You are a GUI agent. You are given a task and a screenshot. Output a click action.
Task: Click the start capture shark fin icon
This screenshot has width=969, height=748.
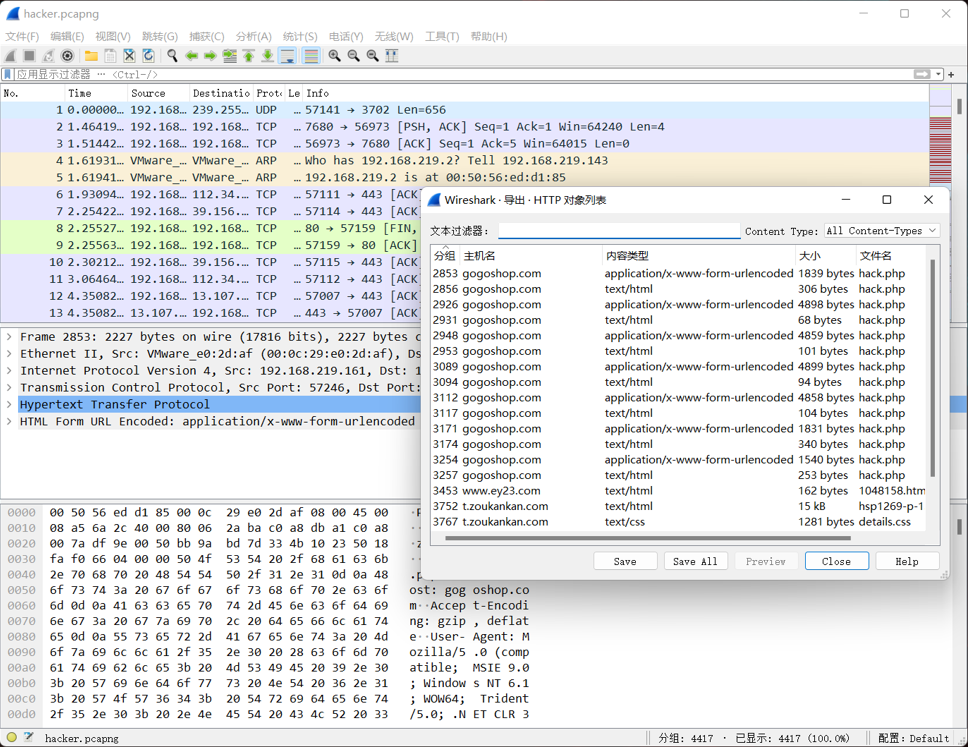coord(11,56)
